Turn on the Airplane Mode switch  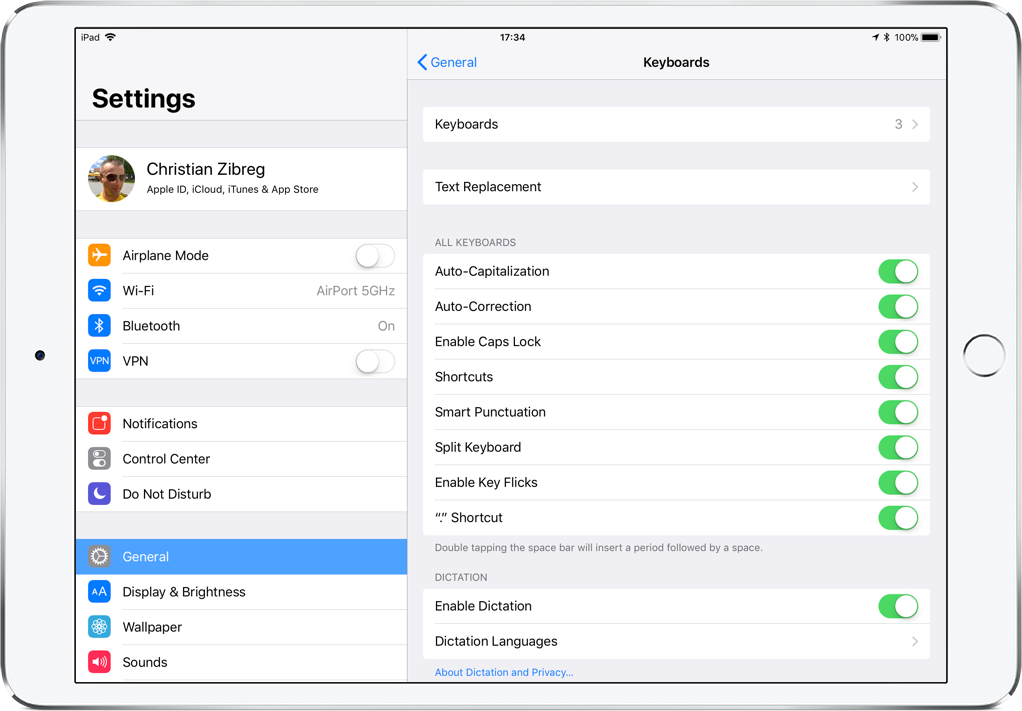coord(375,255)
